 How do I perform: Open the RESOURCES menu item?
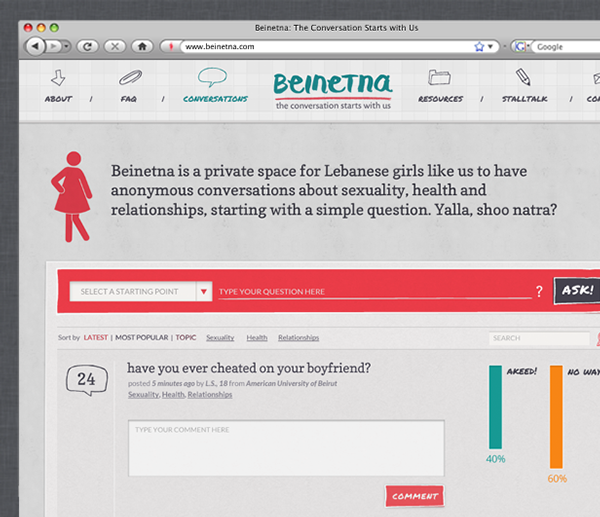tap(440, 99)
